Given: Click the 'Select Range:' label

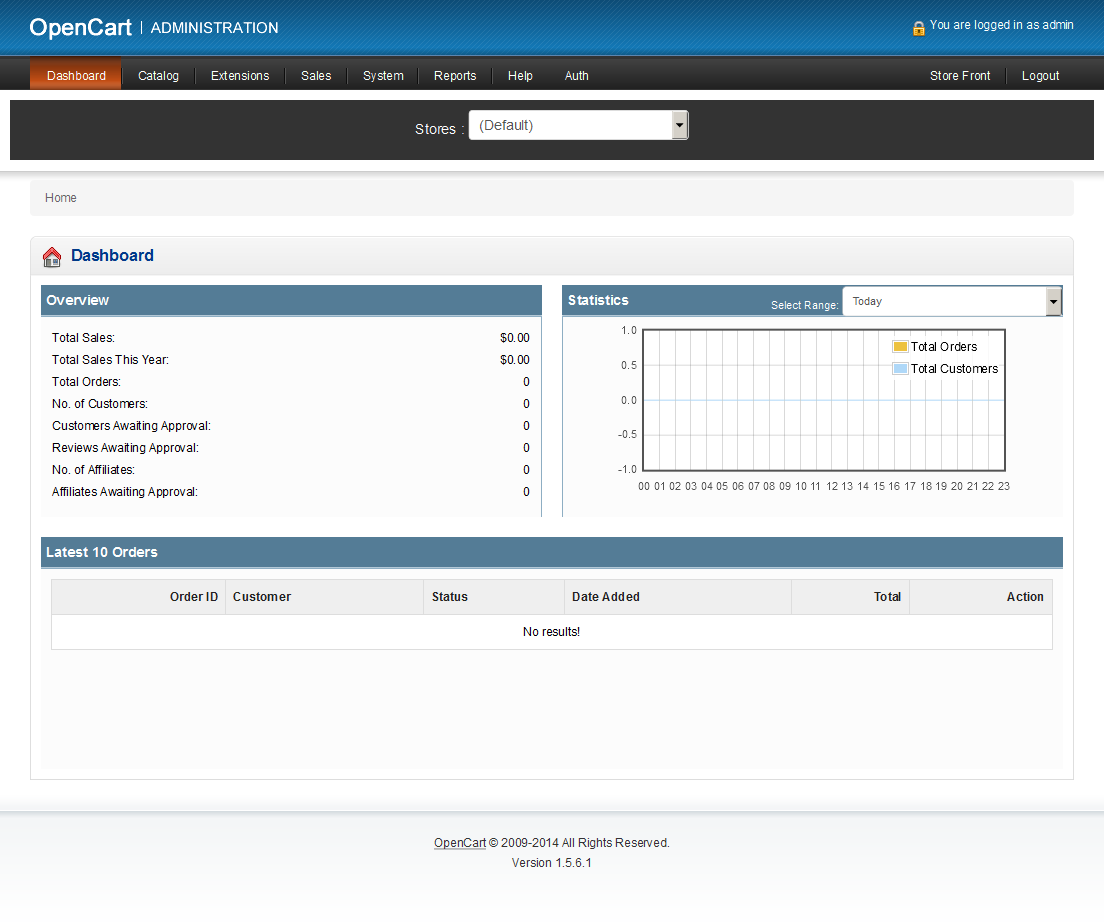Looking at the screenshot, I should [x=805, y=305].
